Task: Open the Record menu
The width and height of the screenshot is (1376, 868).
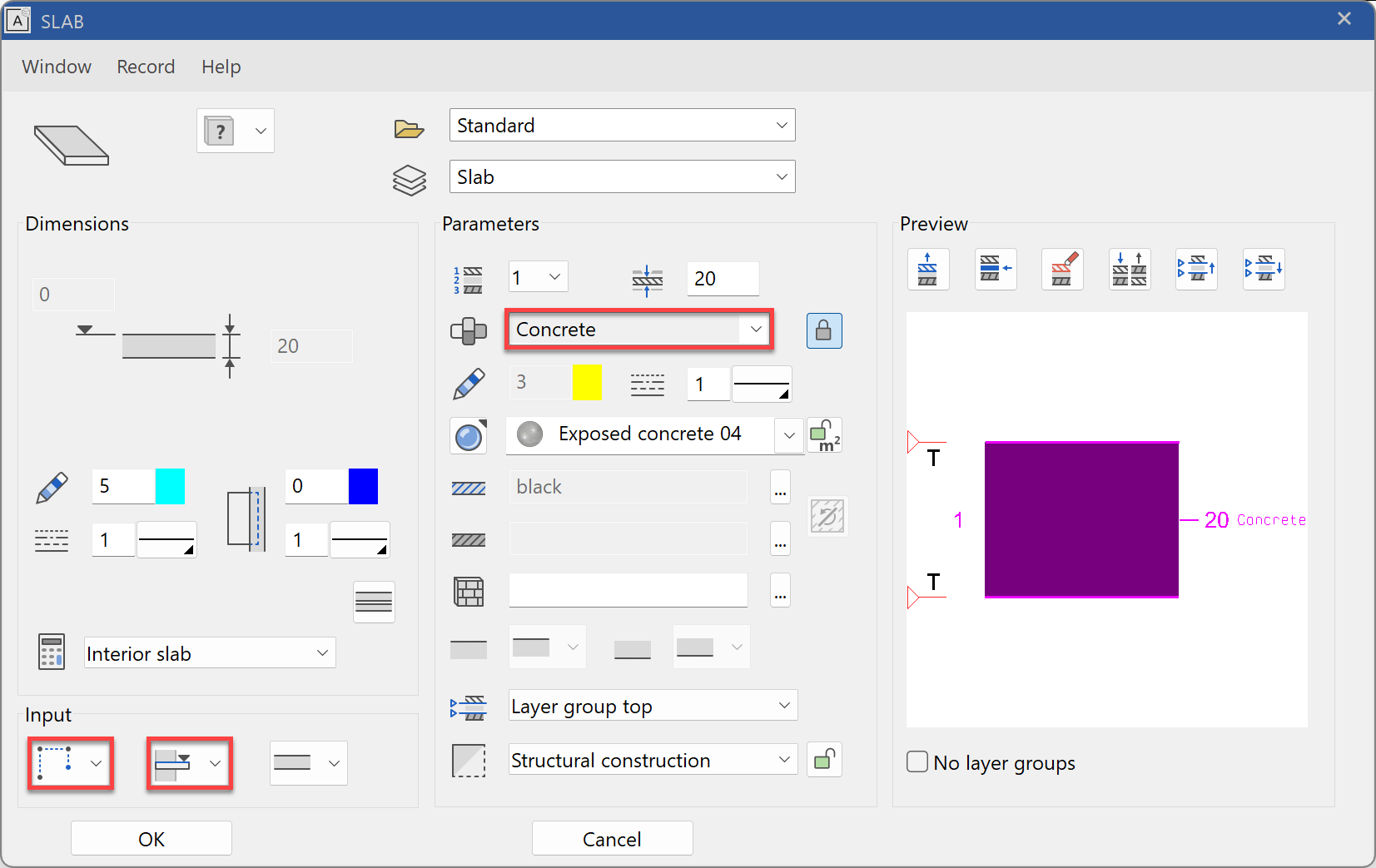Action: (146, 67)
